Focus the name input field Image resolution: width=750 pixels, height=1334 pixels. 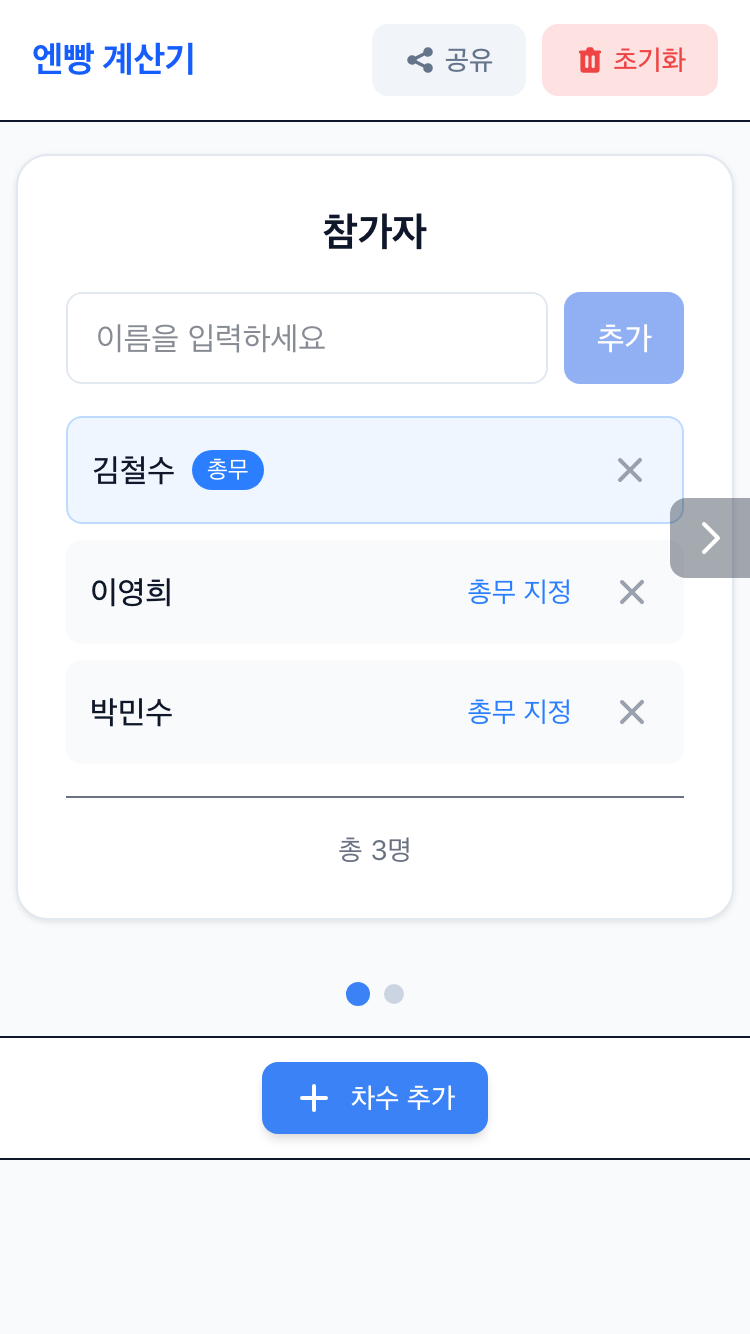click(x=306, y=338)
